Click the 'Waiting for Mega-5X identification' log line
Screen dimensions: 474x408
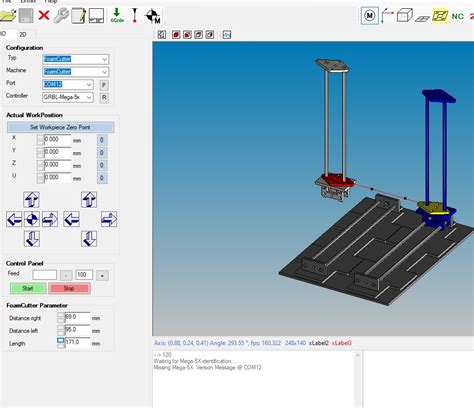pyautogui.click(x=195, y=361)
